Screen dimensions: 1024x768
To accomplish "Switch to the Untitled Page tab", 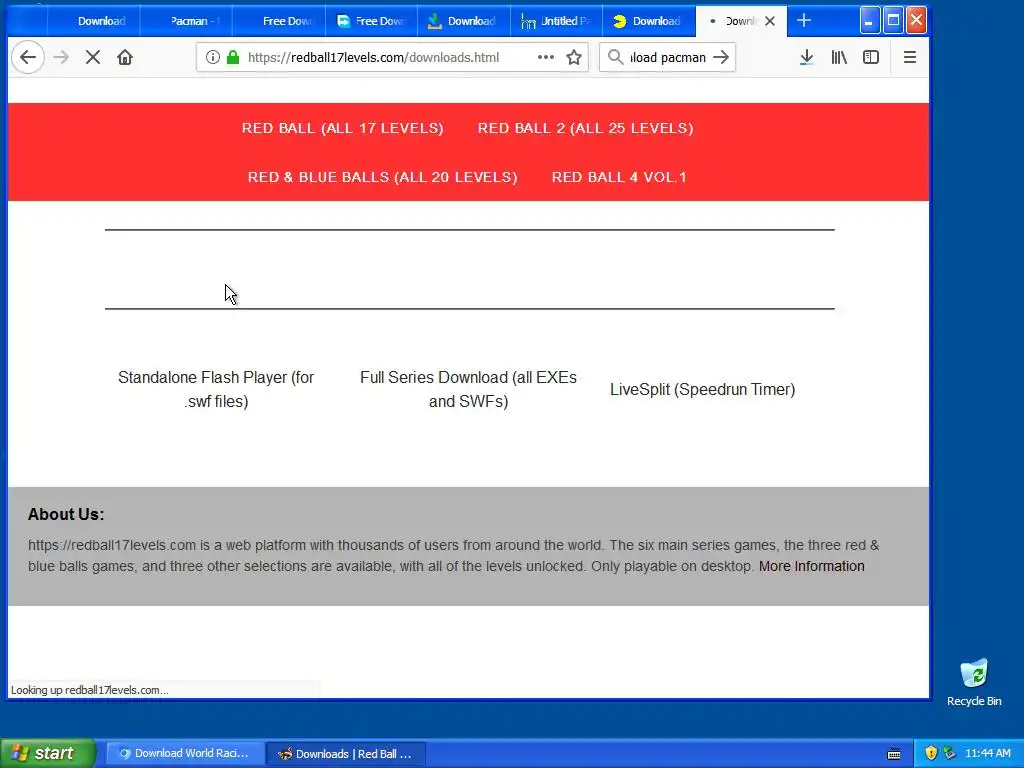I will click(x=556, y=21).
